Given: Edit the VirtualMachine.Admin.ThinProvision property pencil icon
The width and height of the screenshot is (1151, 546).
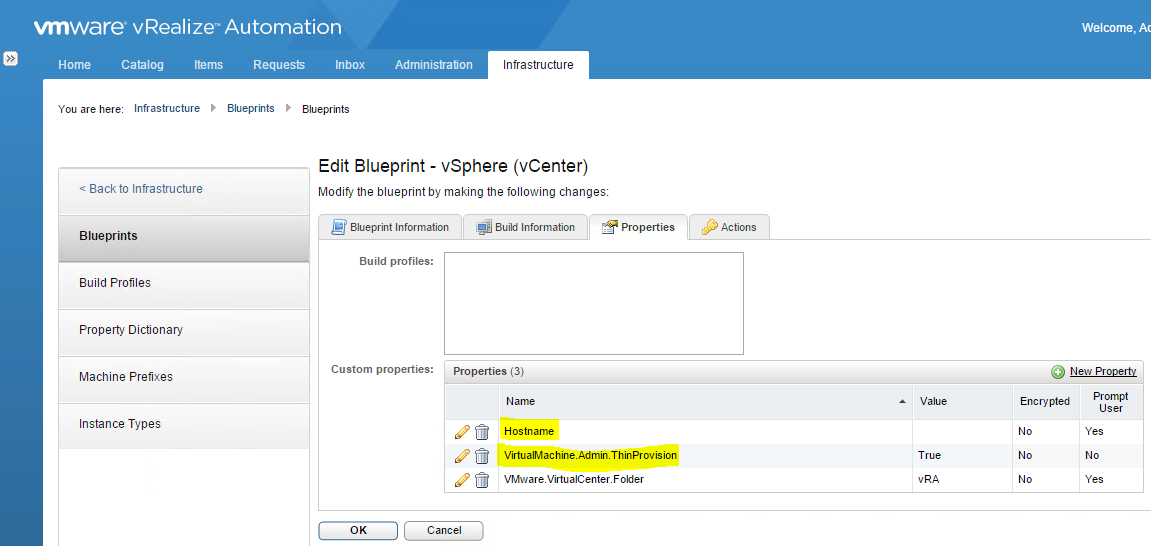Looking at the screenshot, I should click(462, 456).
